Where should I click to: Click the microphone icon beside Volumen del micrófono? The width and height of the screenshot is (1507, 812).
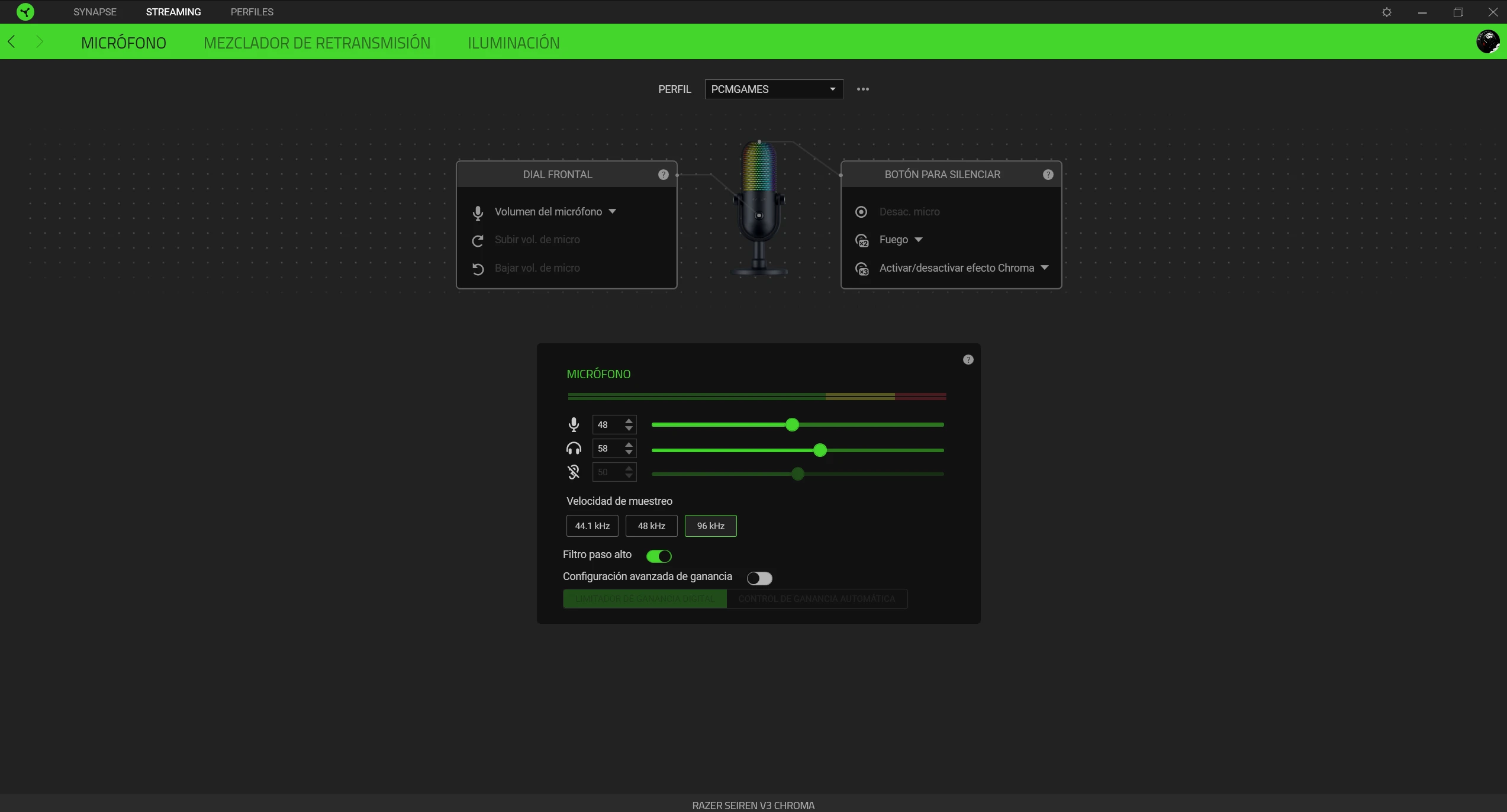(x=478, y=212)
